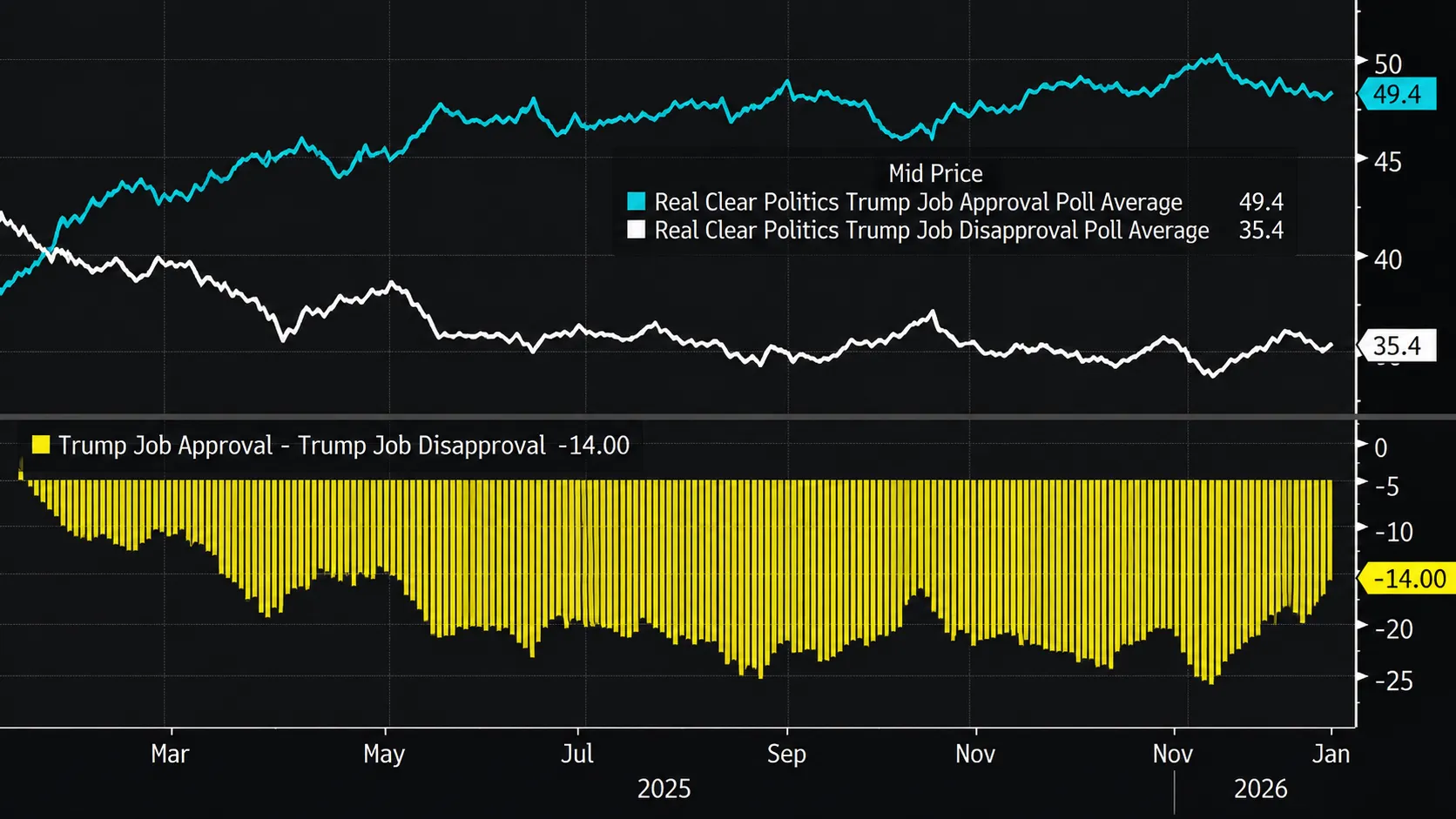Click the 0 tick label on the spread axis

(1380, 447)
